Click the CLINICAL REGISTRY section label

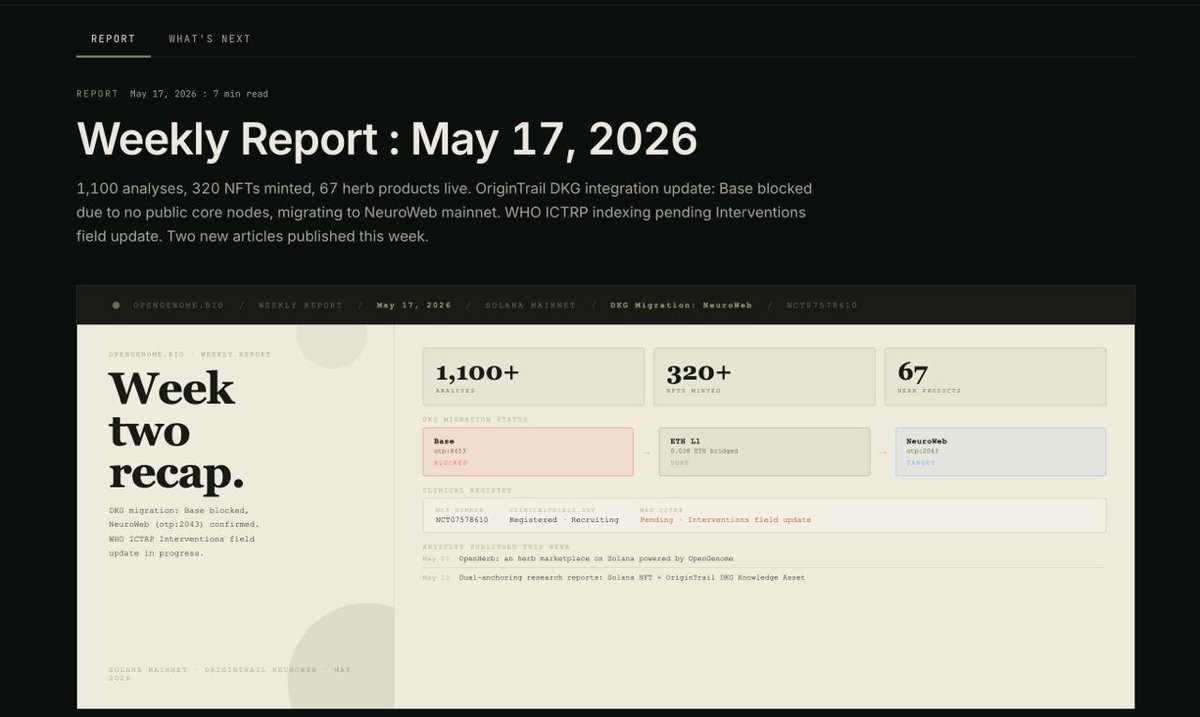[467, 490]
